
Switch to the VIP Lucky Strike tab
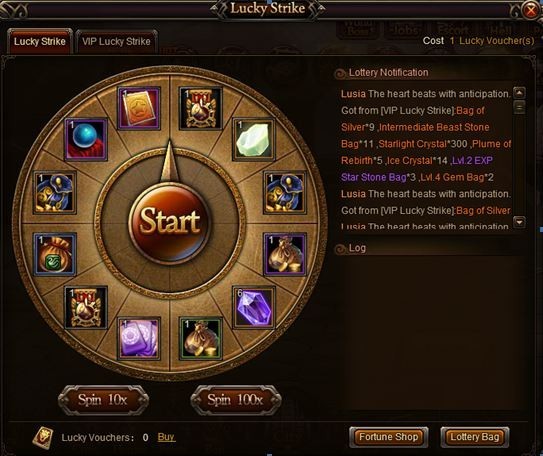[x=116, y=42]
